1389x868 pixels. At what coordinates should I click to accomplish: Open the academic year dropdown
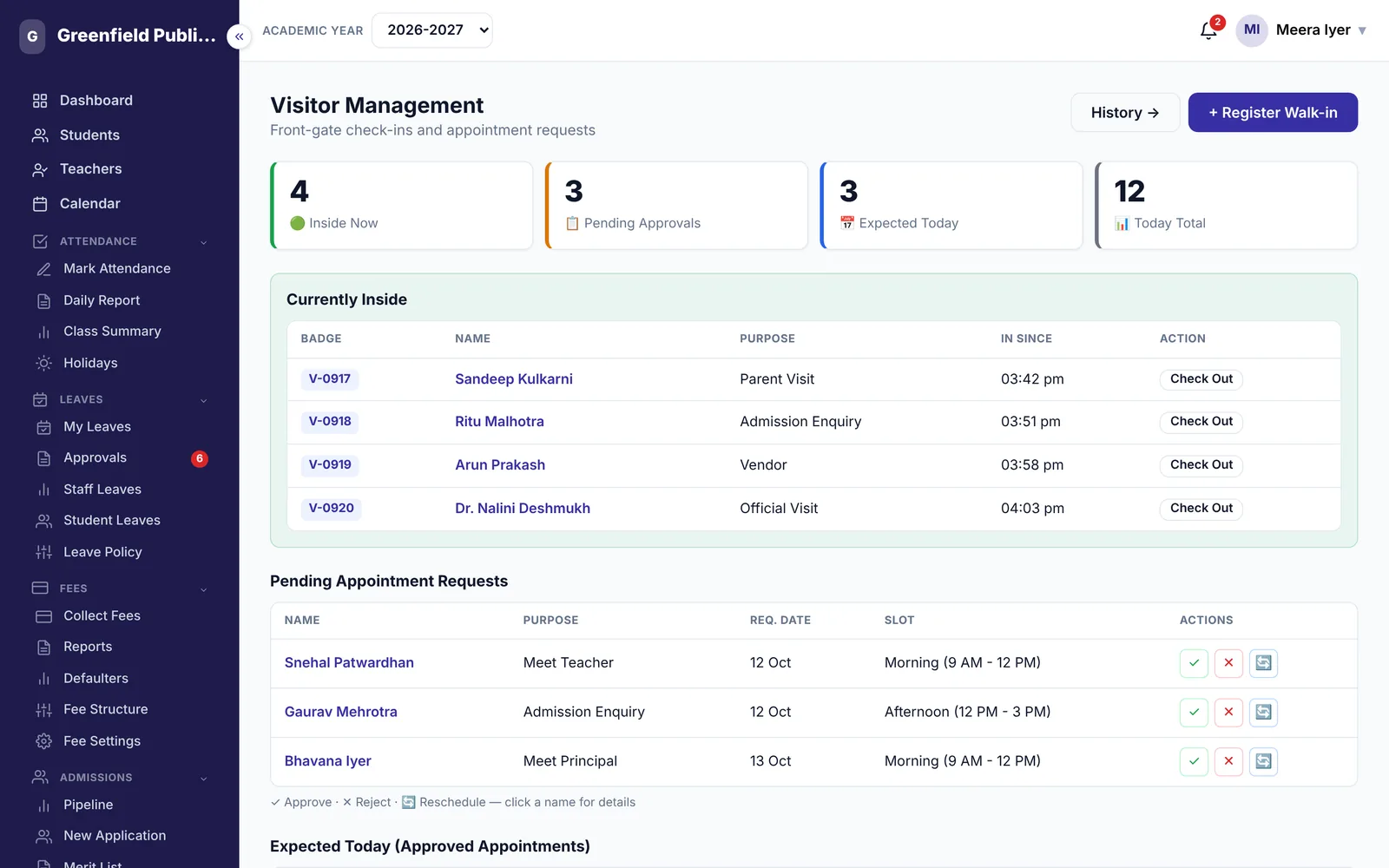(432, 30)
